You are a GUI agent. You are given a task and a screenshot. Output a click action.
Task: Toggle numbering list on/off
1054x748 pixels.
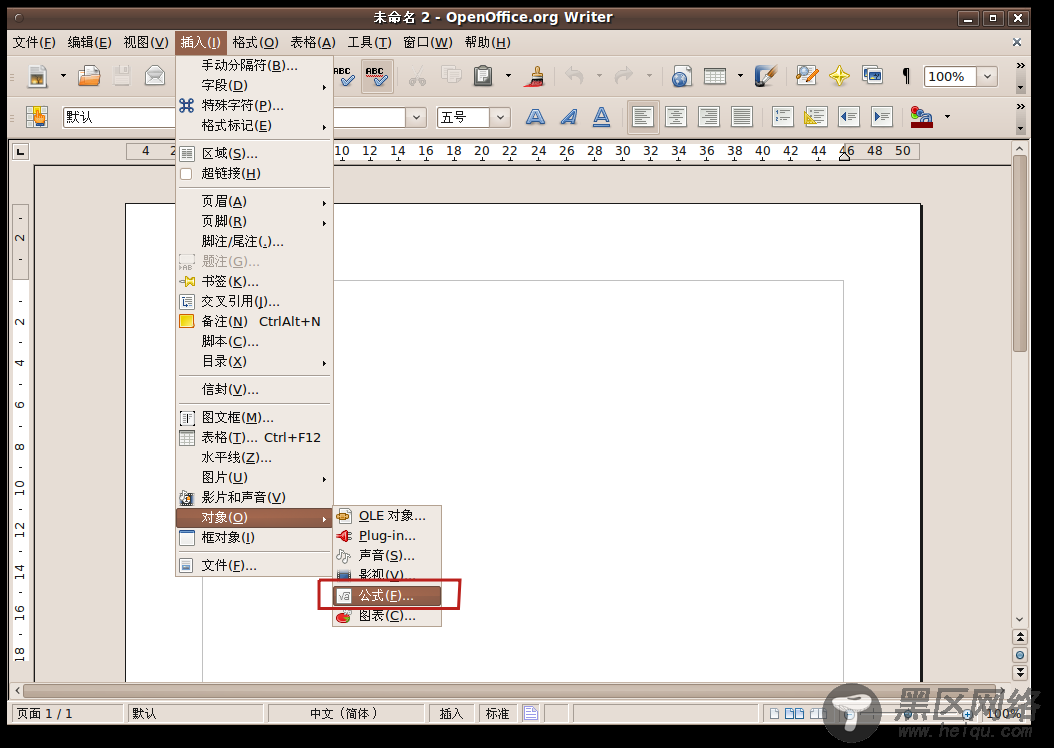point(782,117)
